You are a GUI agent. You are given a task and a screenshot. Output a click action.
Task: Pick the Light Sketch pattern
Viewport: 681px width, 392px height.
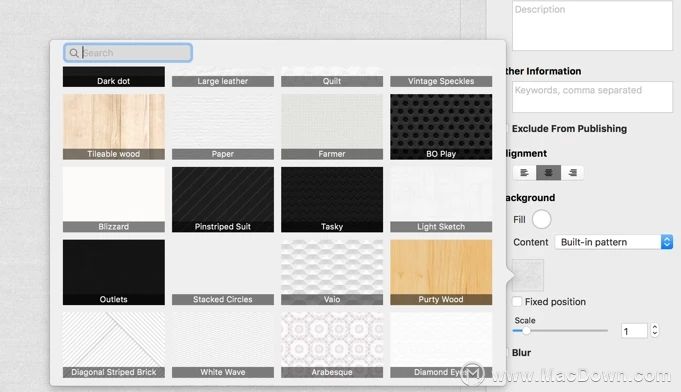441,200
